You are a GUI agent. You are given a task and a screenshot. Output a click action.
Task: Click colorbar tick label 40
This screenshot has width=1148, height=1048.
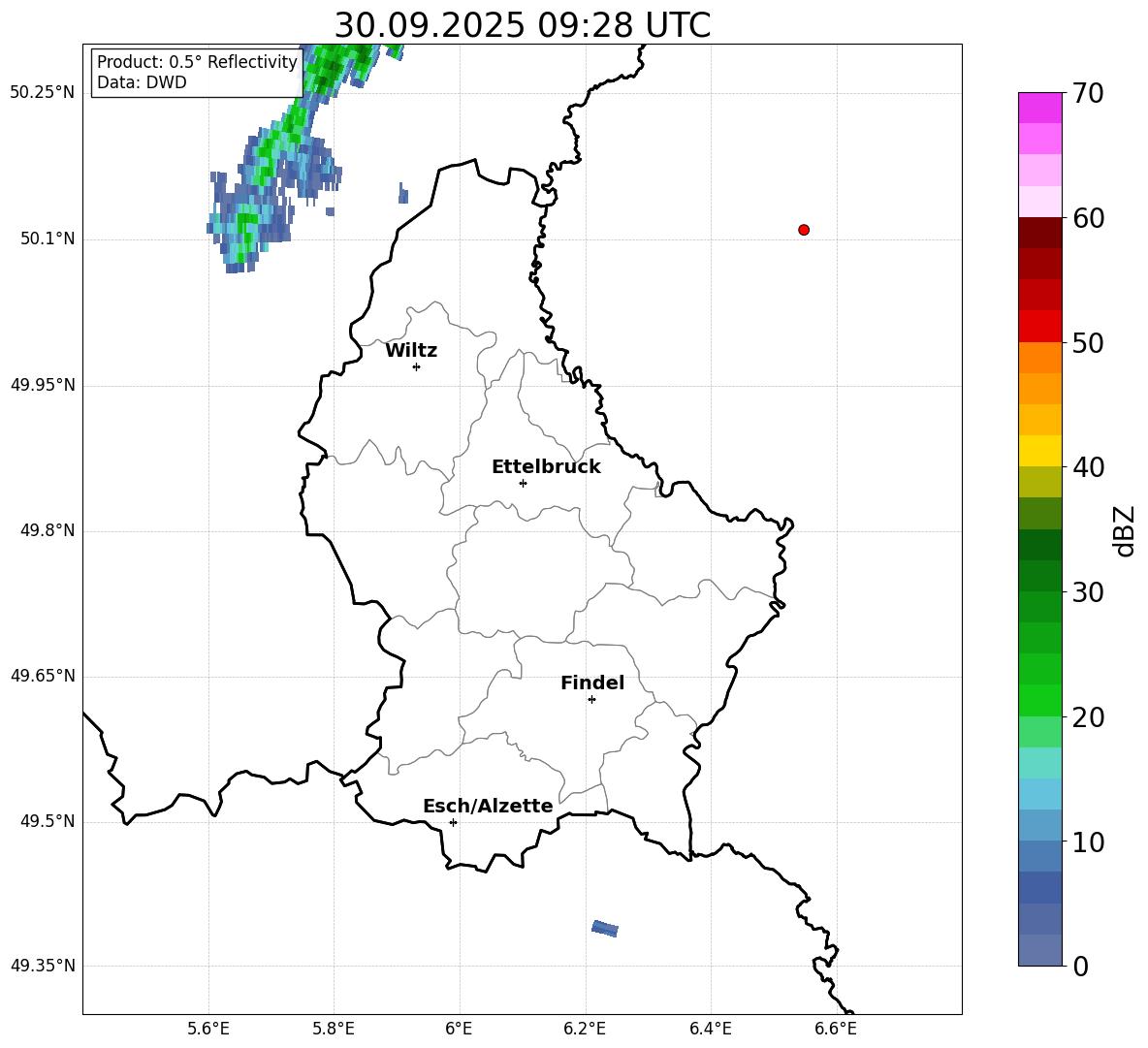1088,467
